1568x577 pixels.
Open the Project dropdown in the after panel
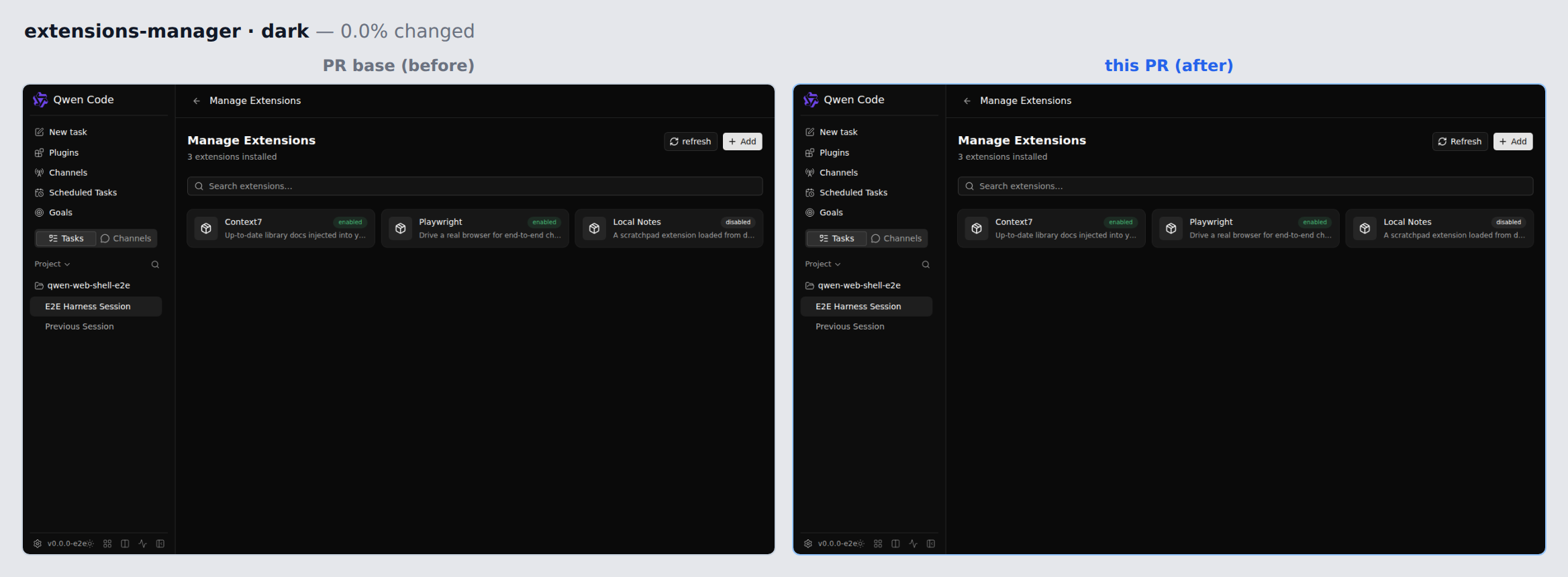pos(823,264)
